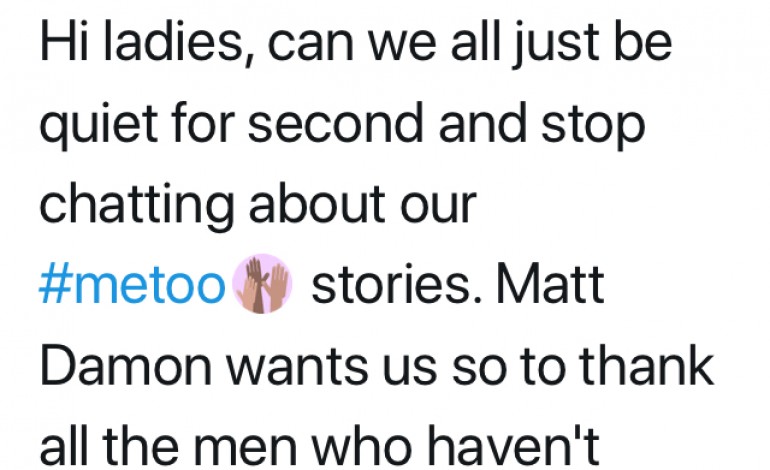Screen dimensions: 770x470
Task: Click the word "chatting" in the tweet
Action: 137,205
